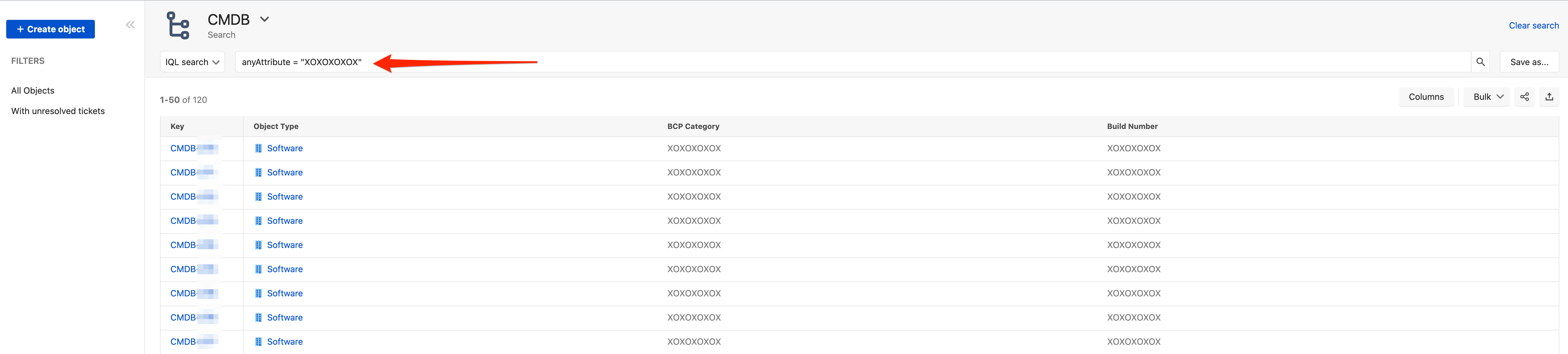Click Software type icon in last row

click(x=258, y=342)
